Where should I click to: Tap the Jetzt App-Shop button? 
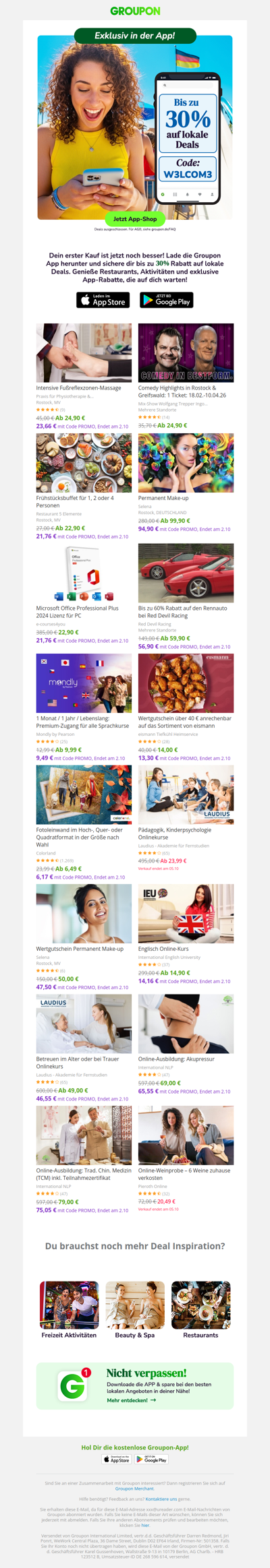pyautogui.click(x=135, y=219)
